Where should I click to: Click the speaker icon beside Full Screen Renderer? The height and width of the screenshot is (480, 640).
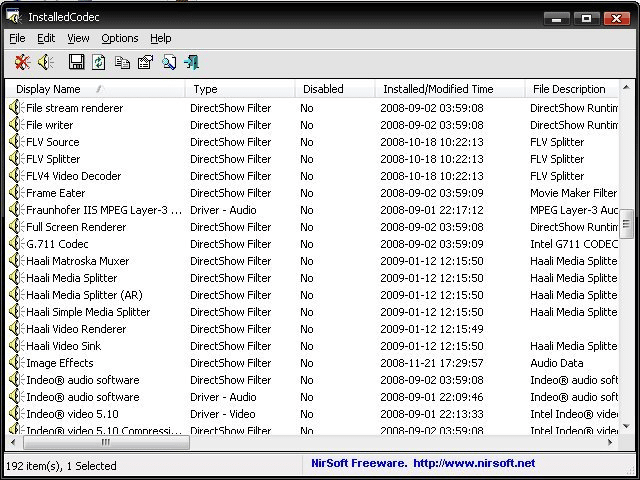(16, 227)
